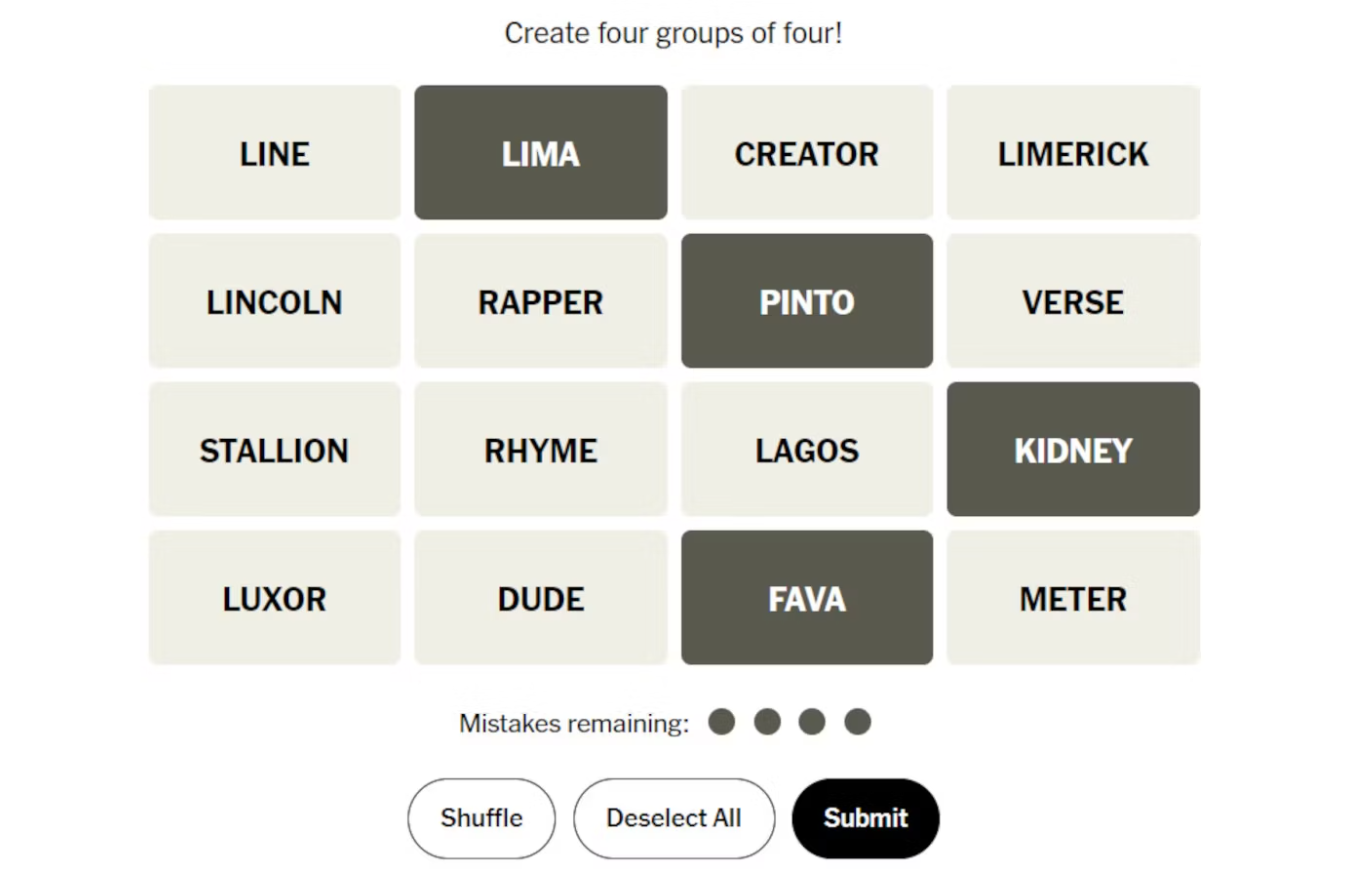
Task: Submit the selected group
Action: (865, 818)
